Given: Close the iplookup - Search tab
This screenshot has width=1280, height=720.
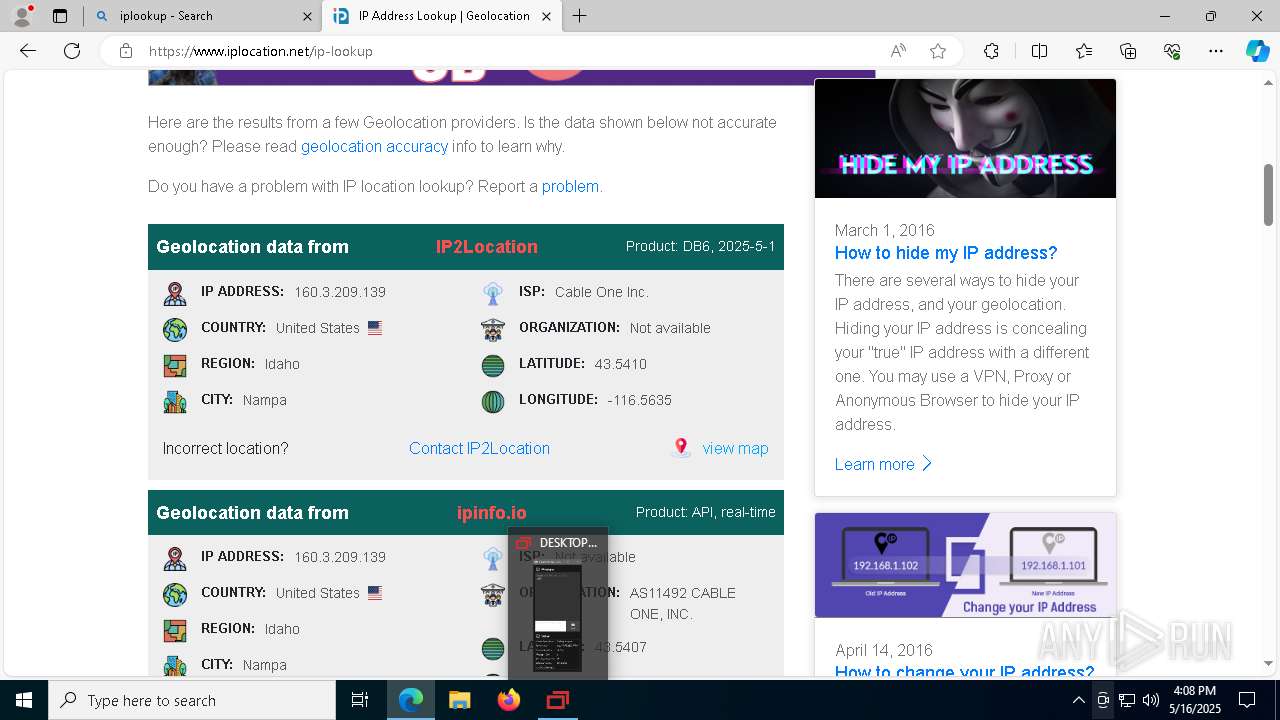Looking at the screenshot, I should tap(307, 16).
